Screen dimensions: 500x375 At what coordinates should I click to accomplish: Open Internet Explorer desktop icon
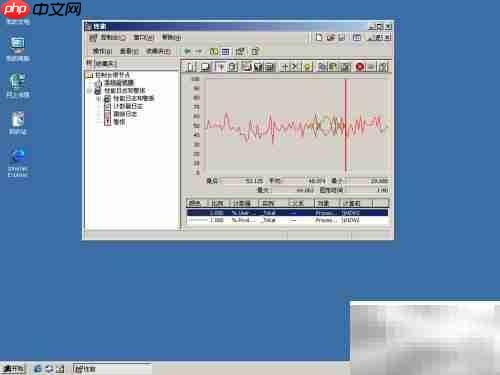click(x=18, y=162)
